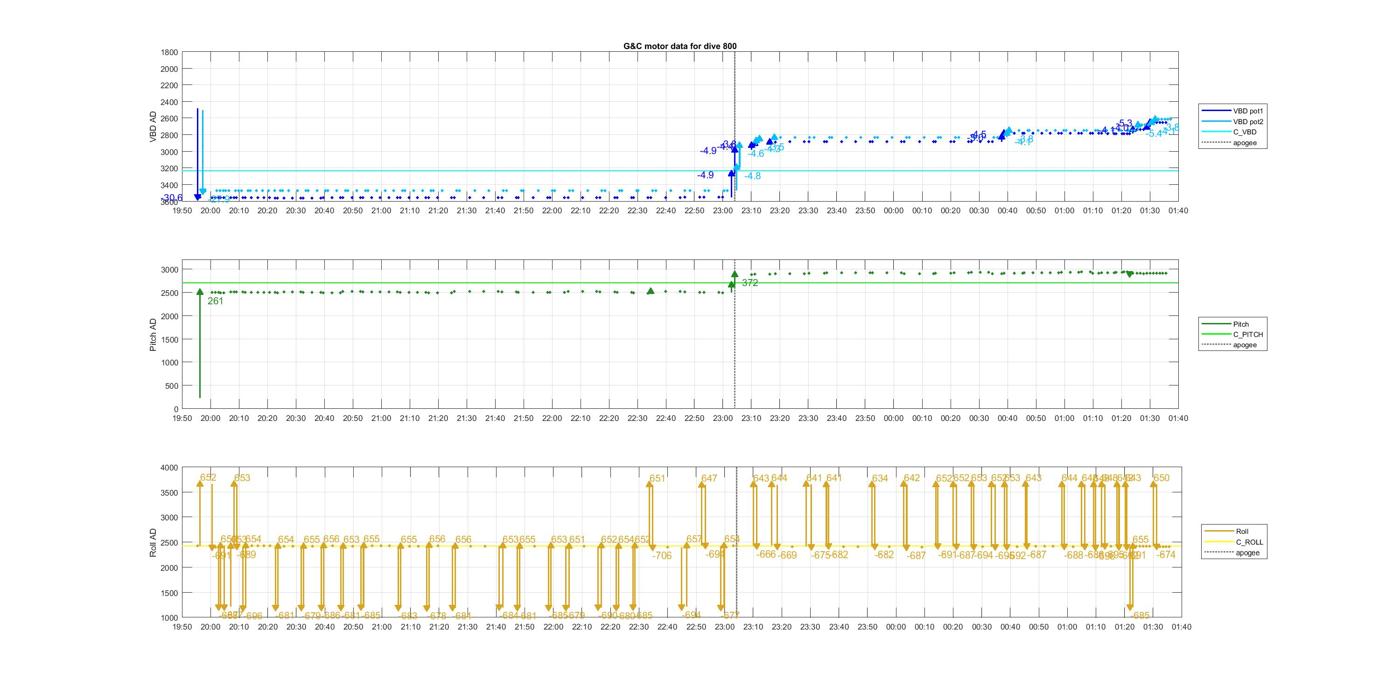Click the '4000' tick on the Roll axis
The height and width of the screenshot is (693, 1400).
(169, 467)
